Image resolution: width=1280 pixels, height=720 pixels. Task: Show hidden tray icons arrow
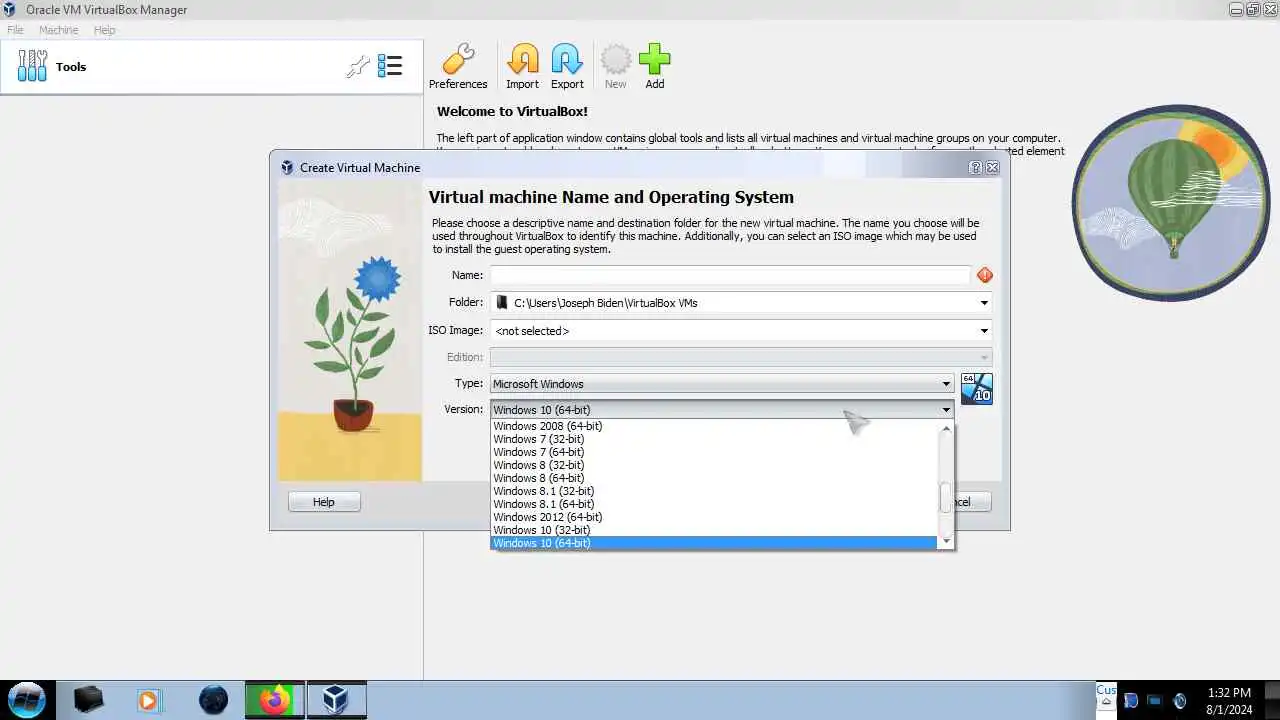(x=1106, y=700)
